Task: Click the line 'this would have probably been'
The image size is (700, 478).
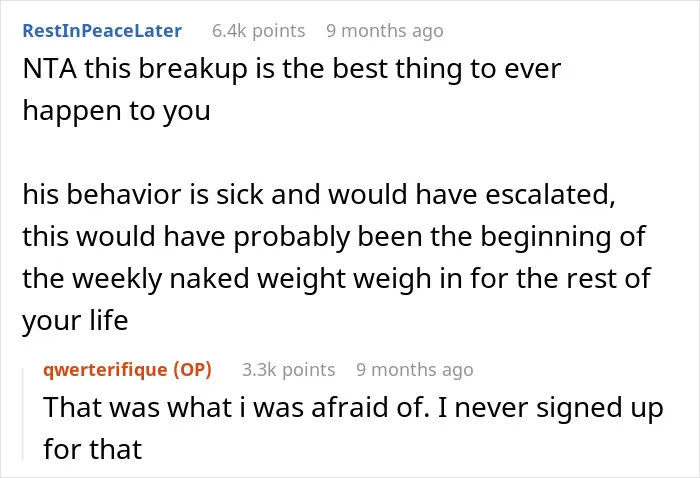Action: pos(334,237)
